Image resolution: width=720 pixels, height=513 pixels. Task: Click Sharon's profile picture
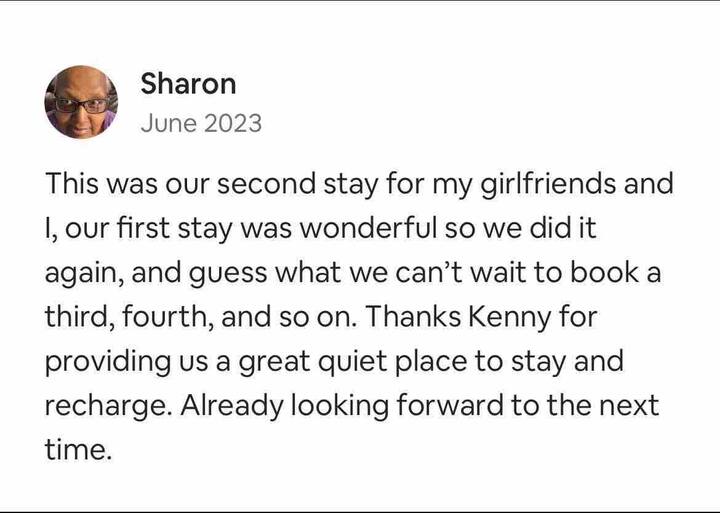coord(81,103)
